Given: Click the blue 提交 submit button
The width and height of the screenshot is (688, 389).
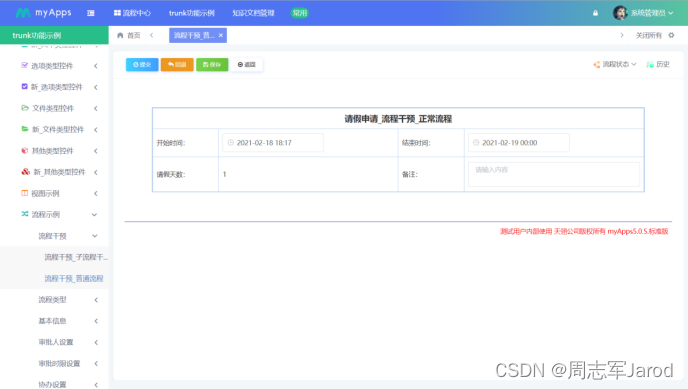Looking at the screenshot, I should [x=142, y=64].
